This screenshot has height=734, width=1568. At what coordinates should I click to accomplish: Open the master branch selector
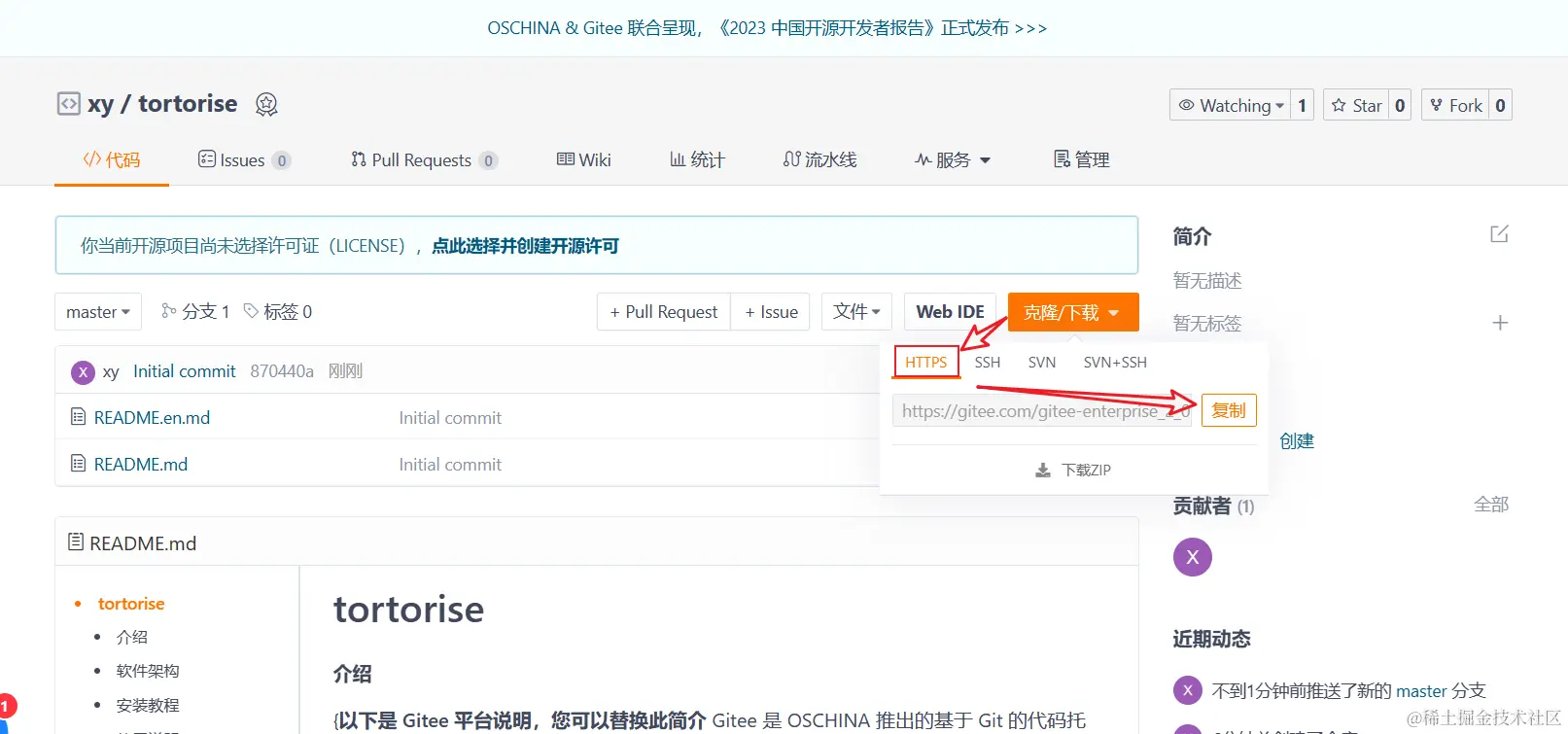[x=98, y=312]
